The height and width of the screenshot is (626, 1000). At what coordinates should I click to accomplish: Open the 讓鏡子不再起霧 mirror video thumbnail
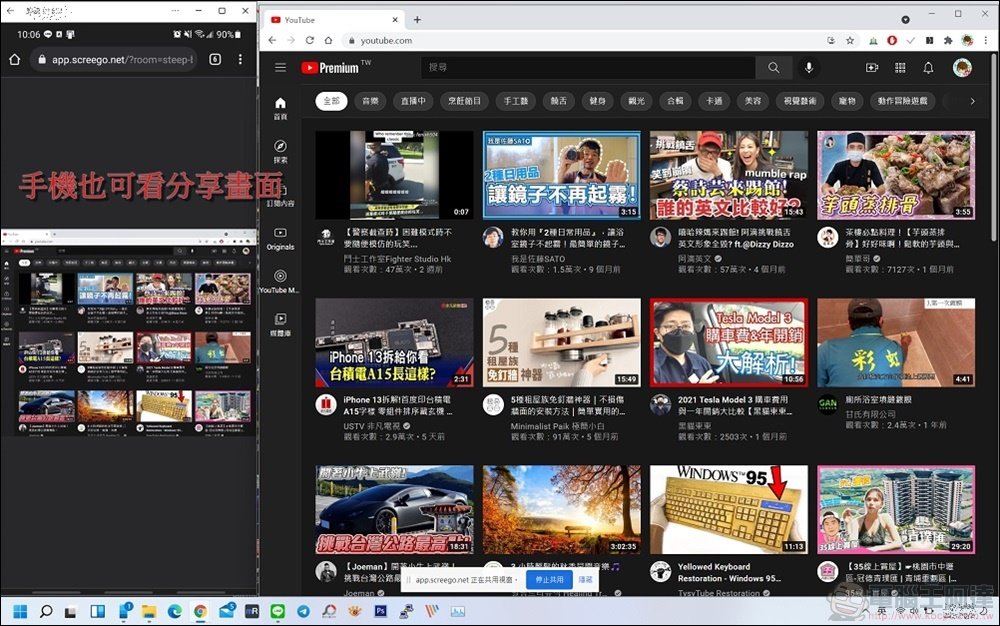click(x=562, y=175)
